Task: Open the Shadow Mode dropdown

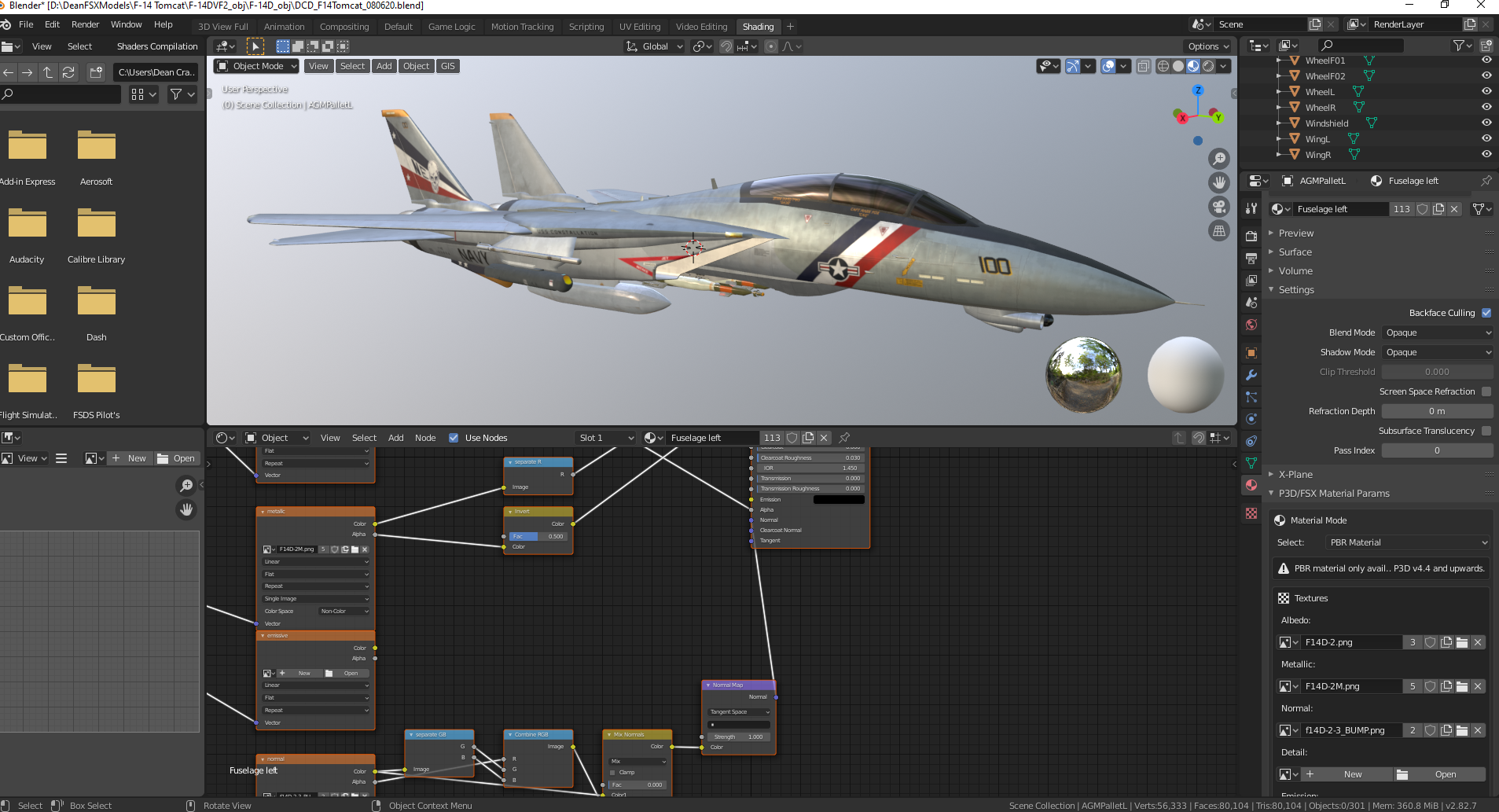Action: (1437, 352)
